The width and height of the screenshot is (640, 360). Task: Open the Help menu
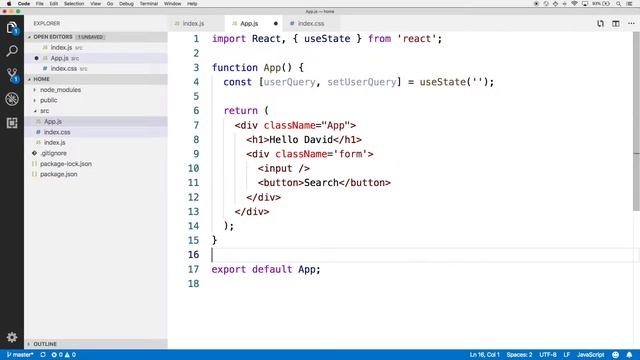click(x=192, y=4)
